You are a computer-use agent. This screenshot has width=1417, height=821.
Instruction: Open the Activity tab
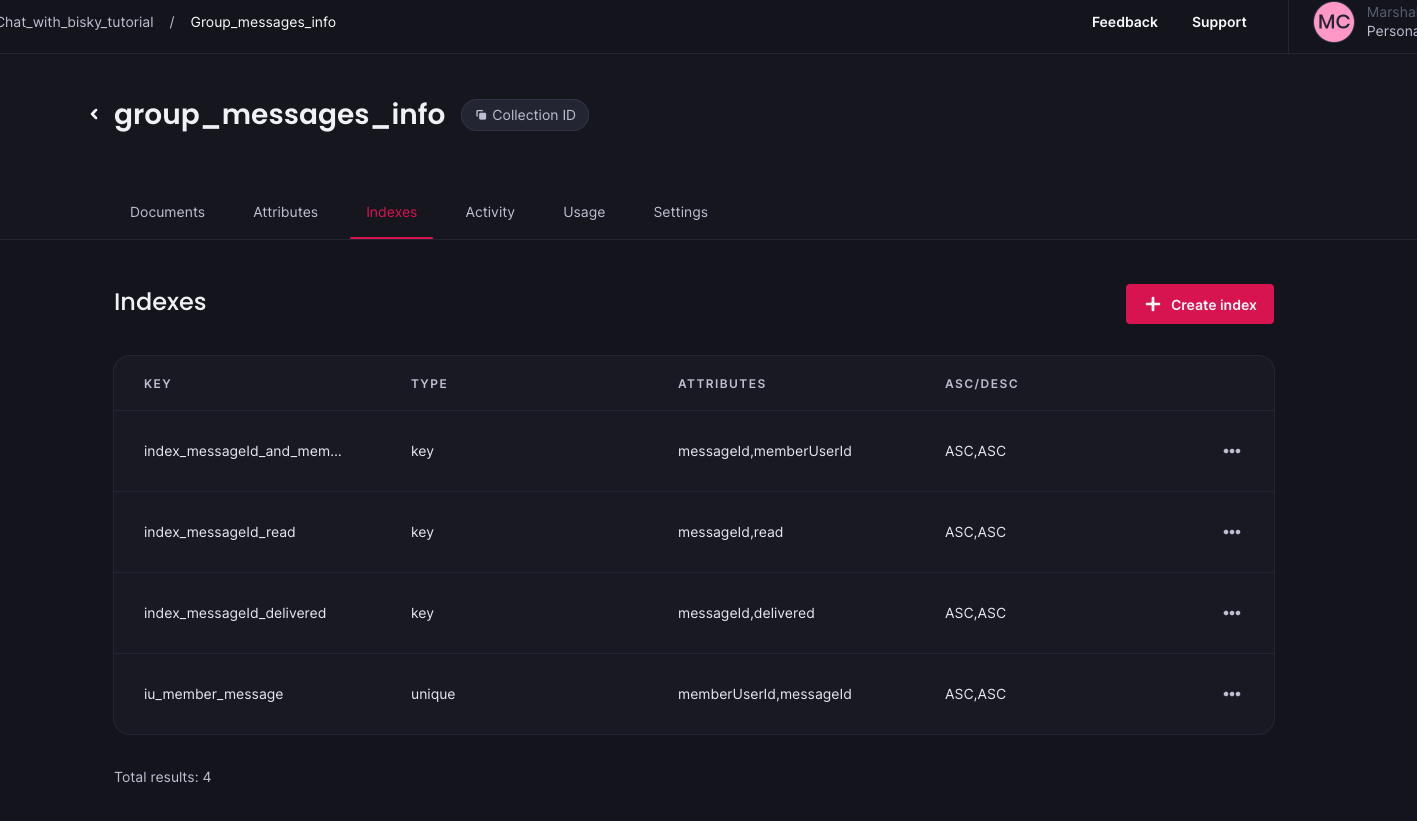coord(490,212)
